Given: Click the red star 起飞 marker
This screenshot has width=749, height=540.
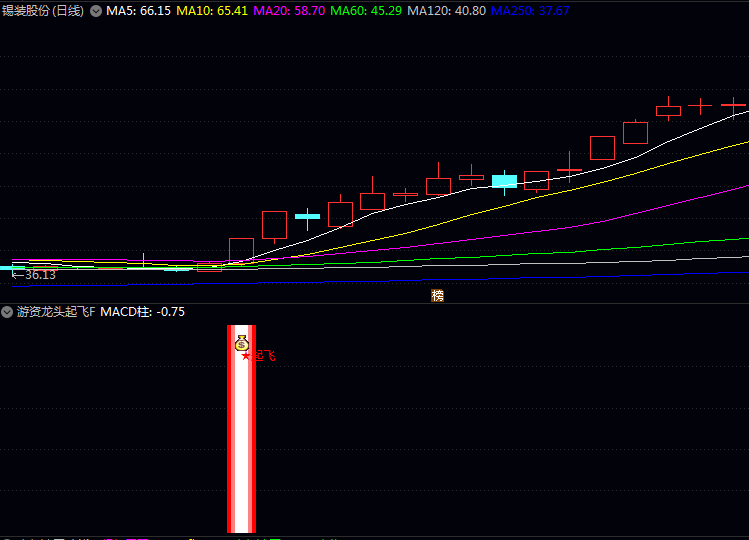Looking at the screenshot, I should pos(258,356).
